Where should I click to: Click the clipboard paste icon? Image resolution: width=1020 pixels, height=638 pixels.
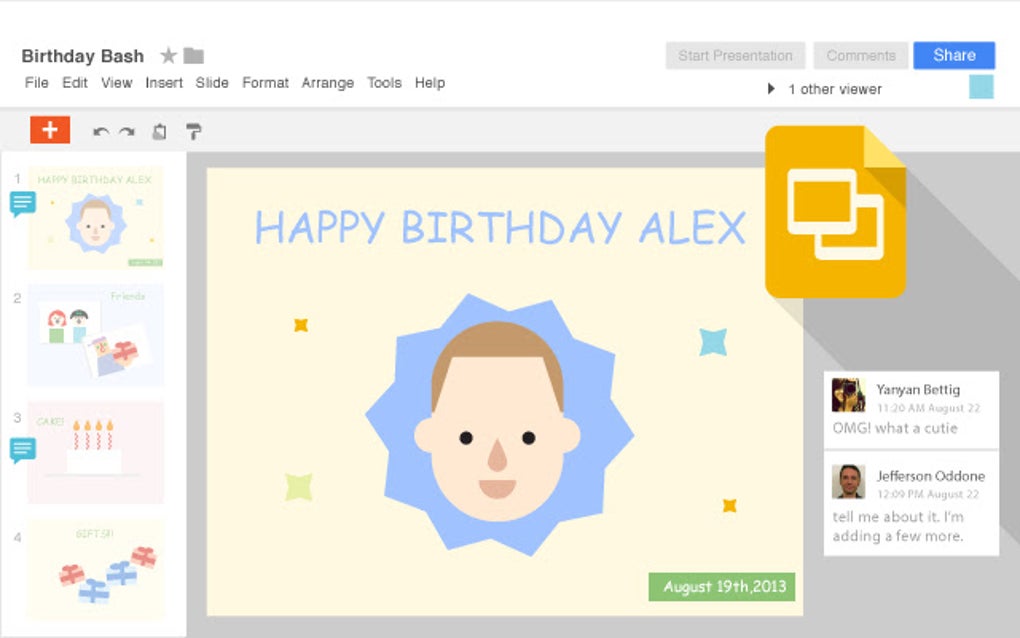[159, 130]
